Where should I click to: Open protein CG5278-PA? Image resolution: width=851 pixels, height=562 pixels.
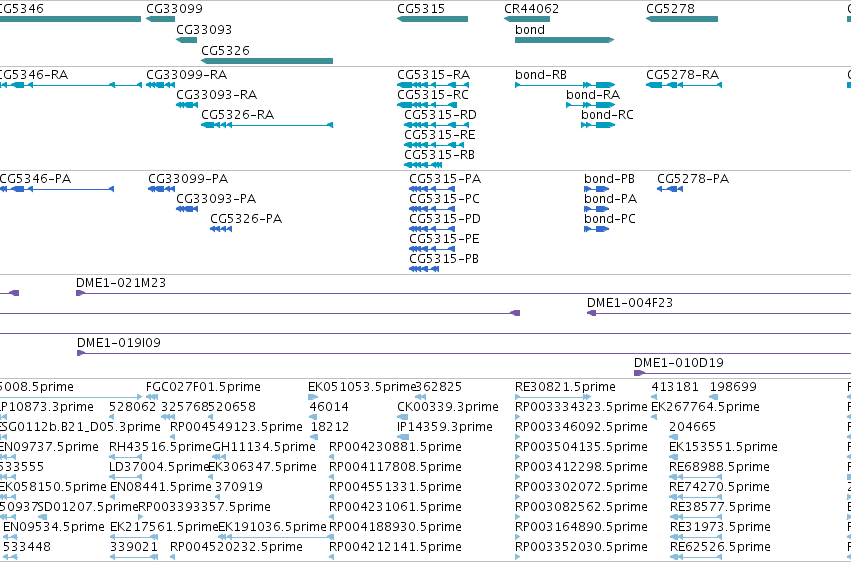(693, 178)
